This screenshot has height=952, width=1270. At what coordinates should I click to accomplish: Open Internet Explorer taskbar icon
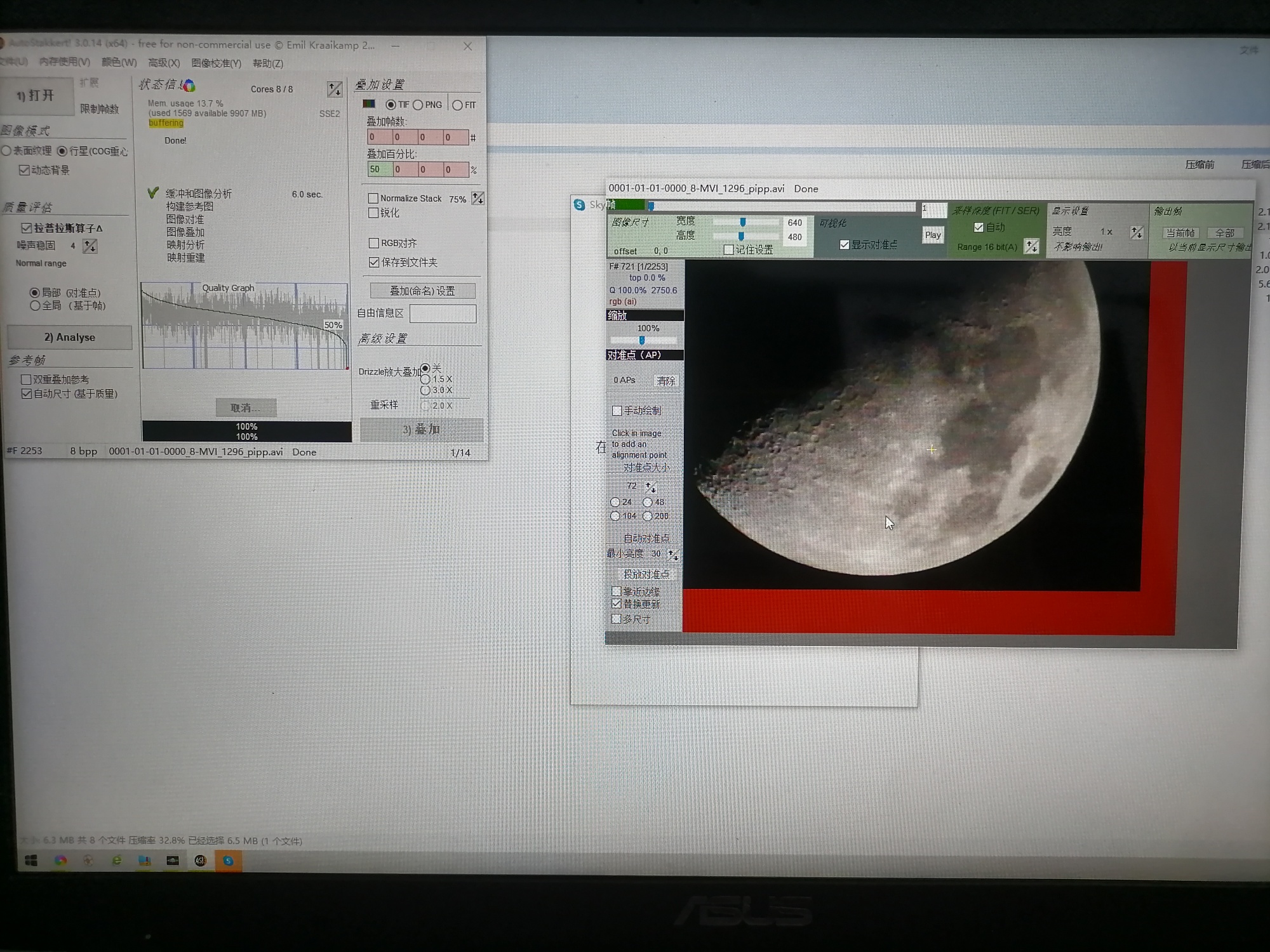116,861
